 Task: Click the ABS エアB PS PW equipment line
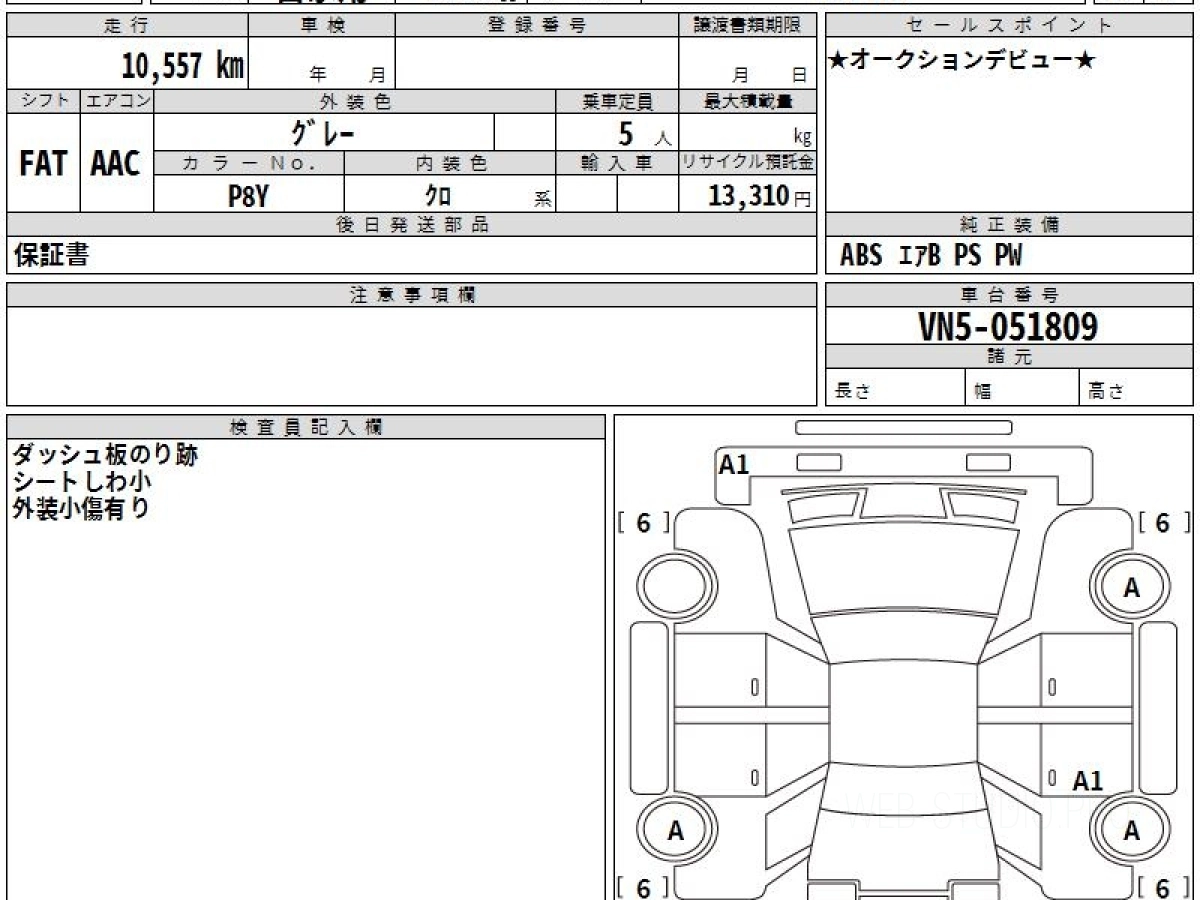coord(931,256)
